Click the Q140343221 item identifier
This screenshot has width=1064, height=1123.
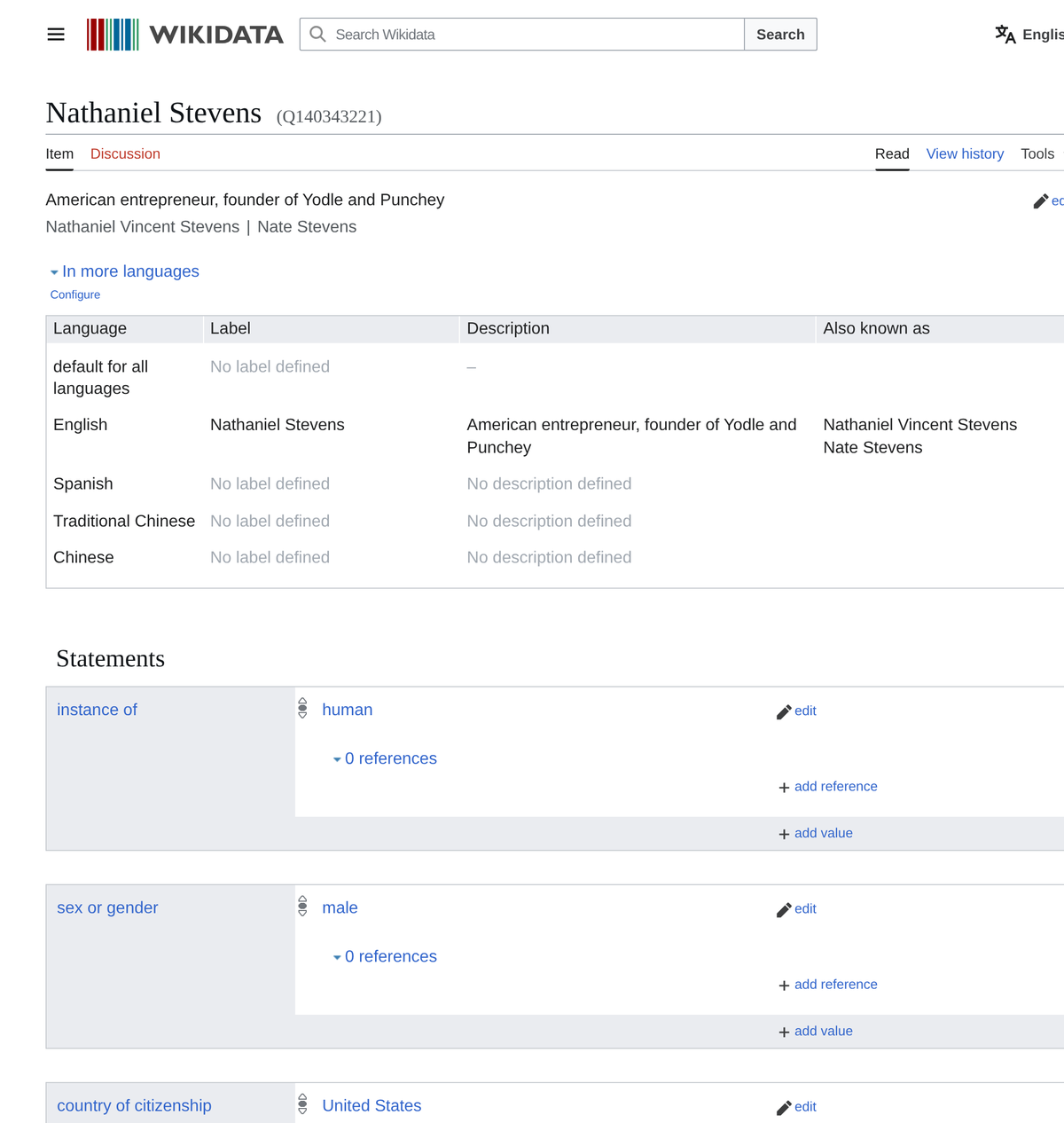(x=329, y=116)
